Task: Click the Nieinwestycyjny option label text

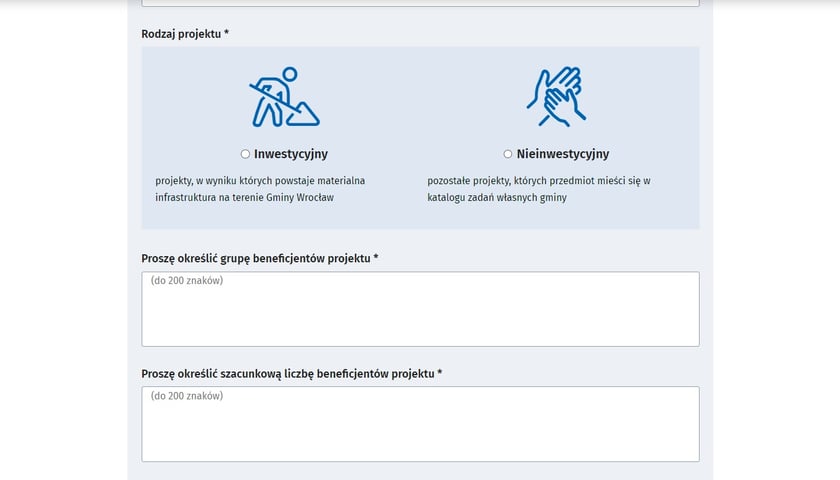Action: tap(563, 154)
